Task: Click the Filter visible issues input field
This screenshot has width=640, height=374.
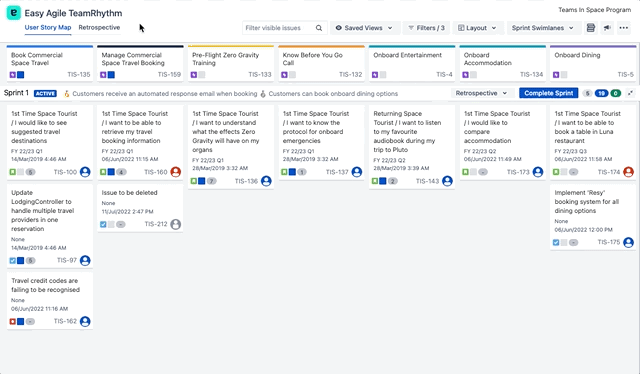Action: coord(279,28)
